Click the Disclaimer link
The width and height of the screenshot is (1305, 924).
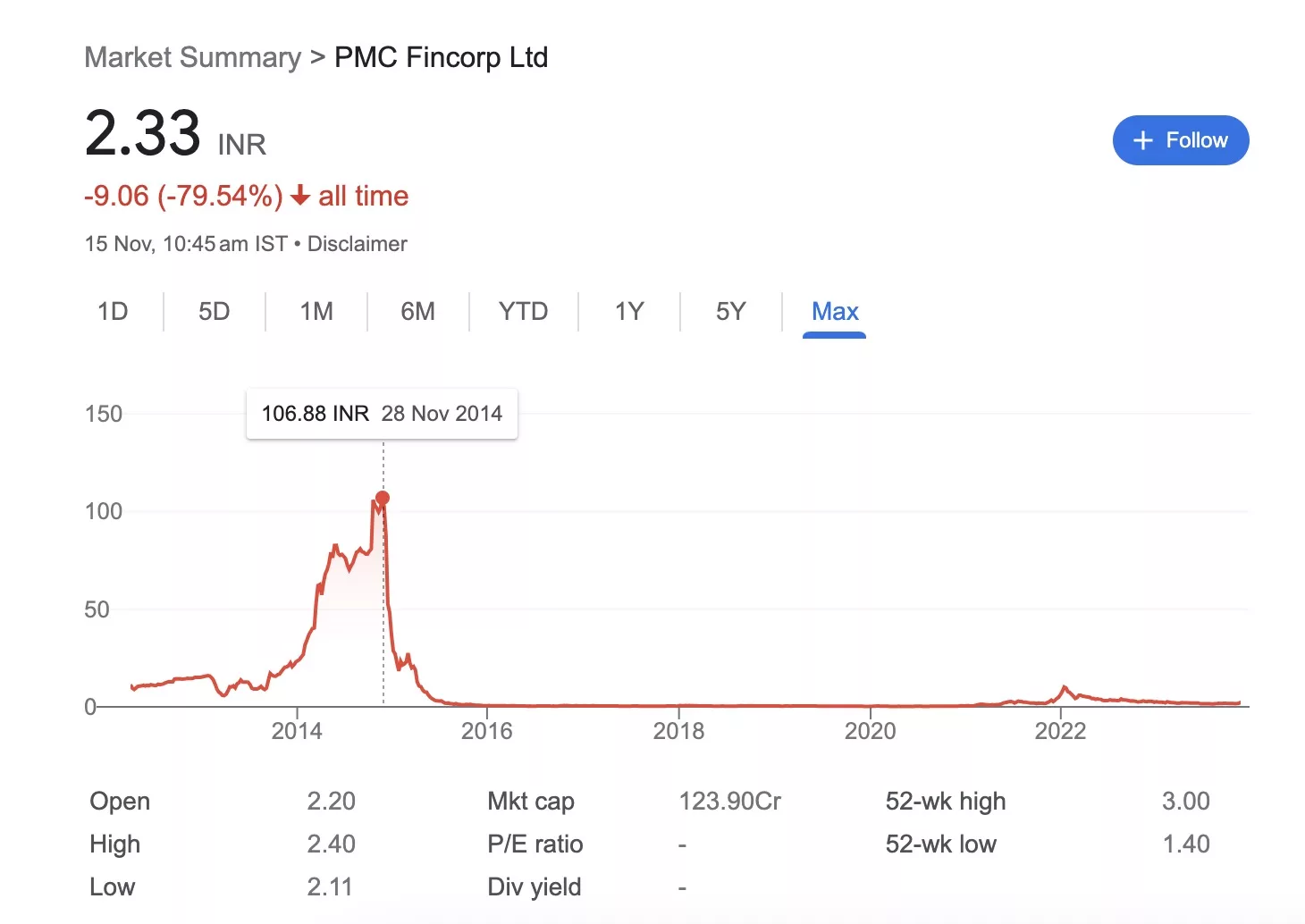coord(357,244)
